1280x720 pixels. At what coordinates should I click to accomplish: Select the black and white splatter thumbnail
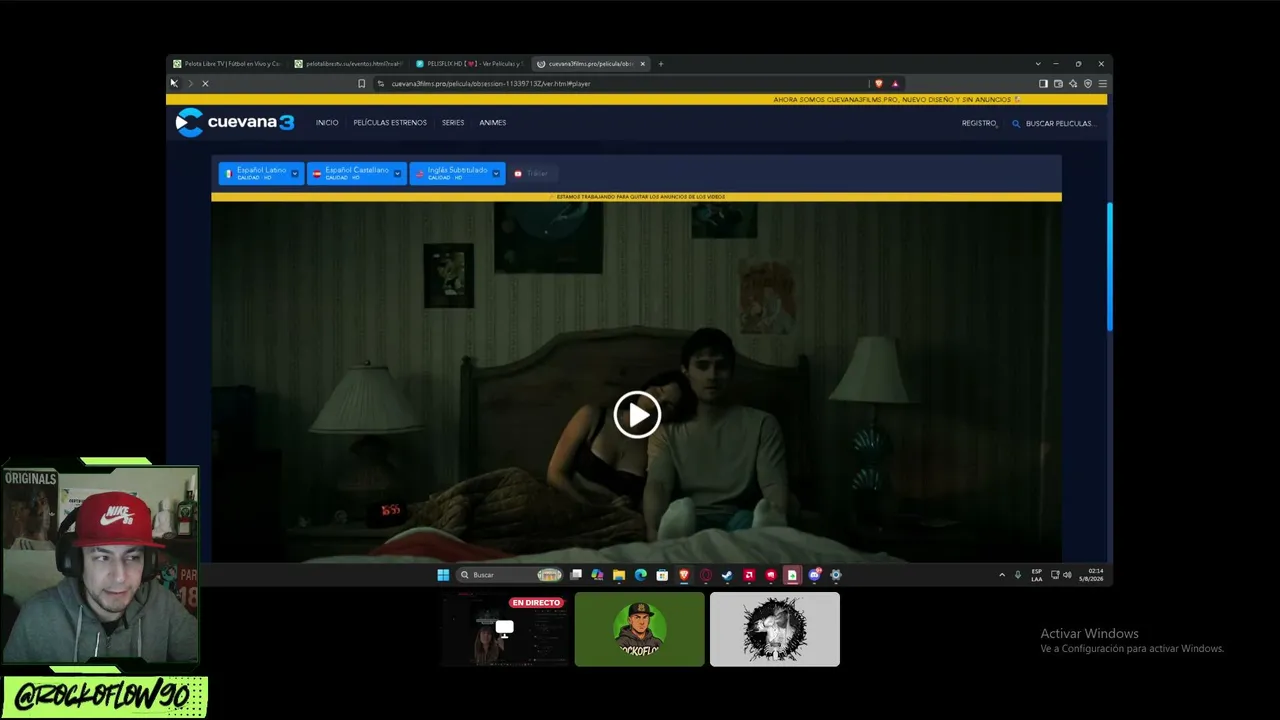[x=775, y=629]
